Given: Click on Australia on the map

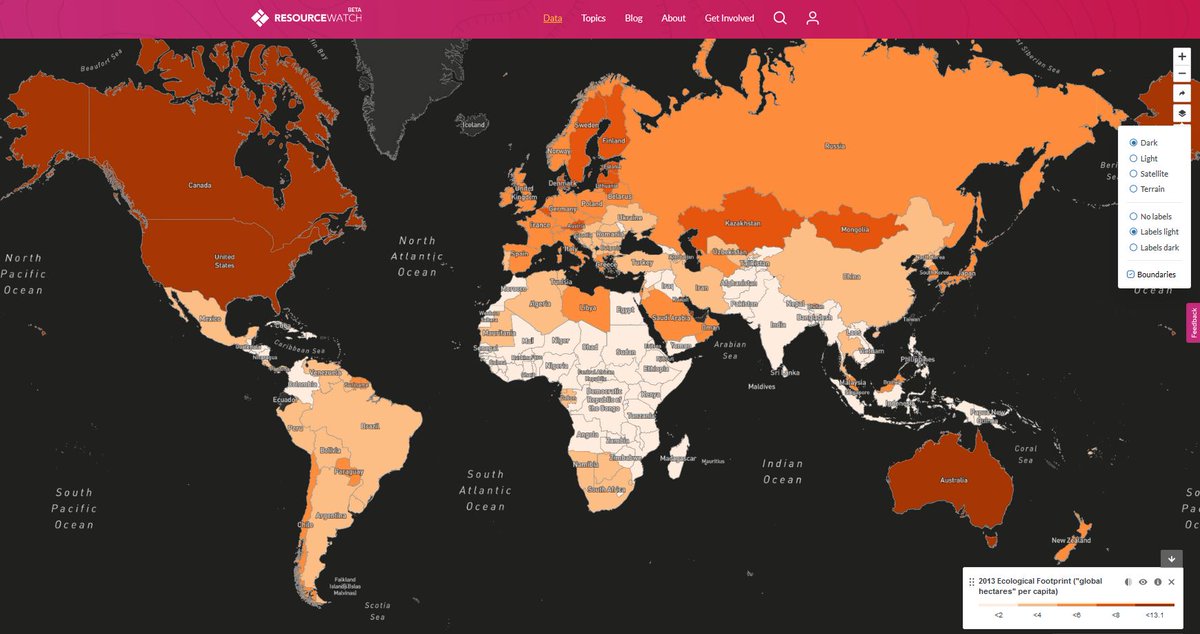Looking at the screenshot, I should (953, 481).
